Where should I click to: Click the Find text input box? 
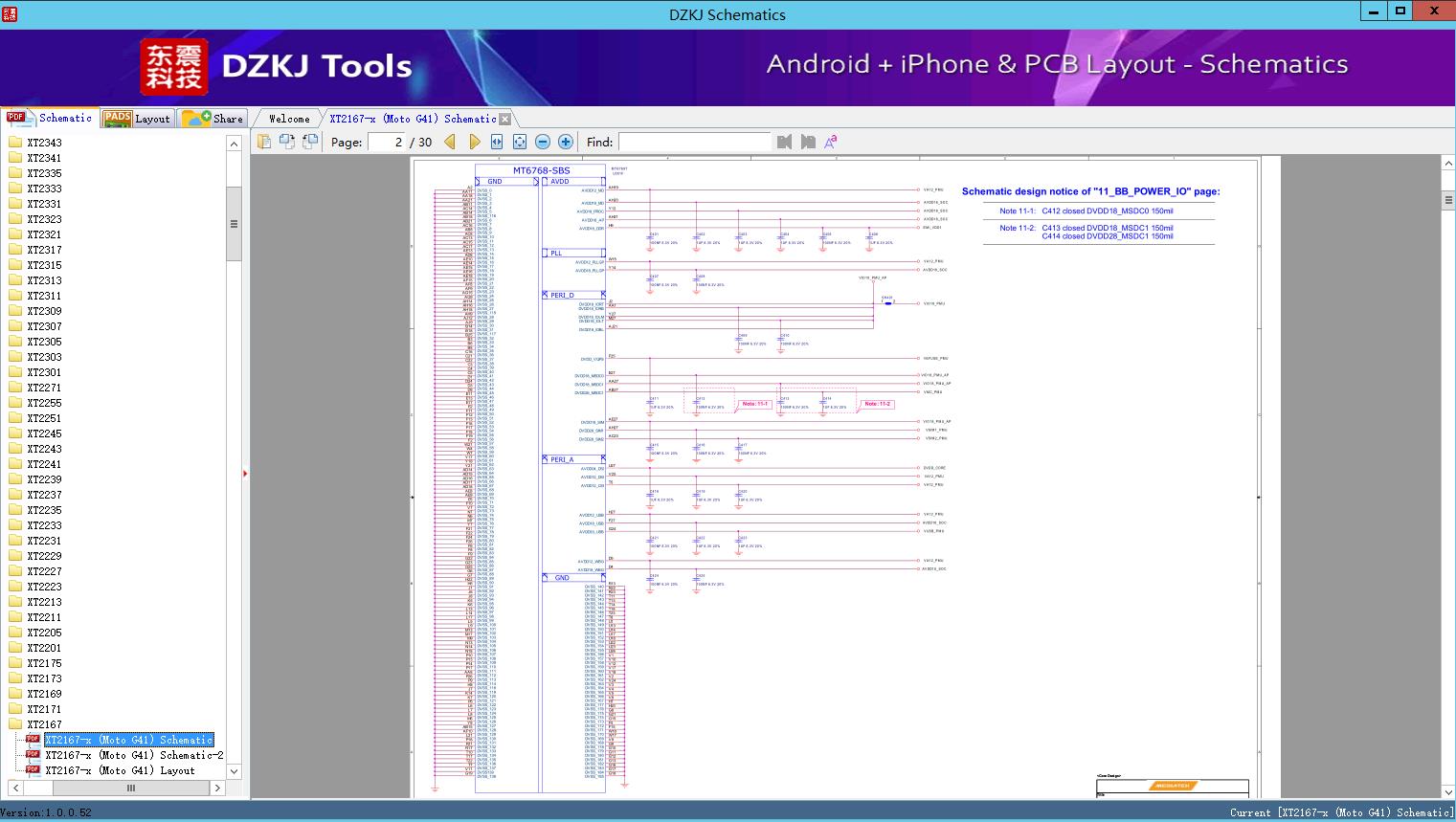[694, 142]
